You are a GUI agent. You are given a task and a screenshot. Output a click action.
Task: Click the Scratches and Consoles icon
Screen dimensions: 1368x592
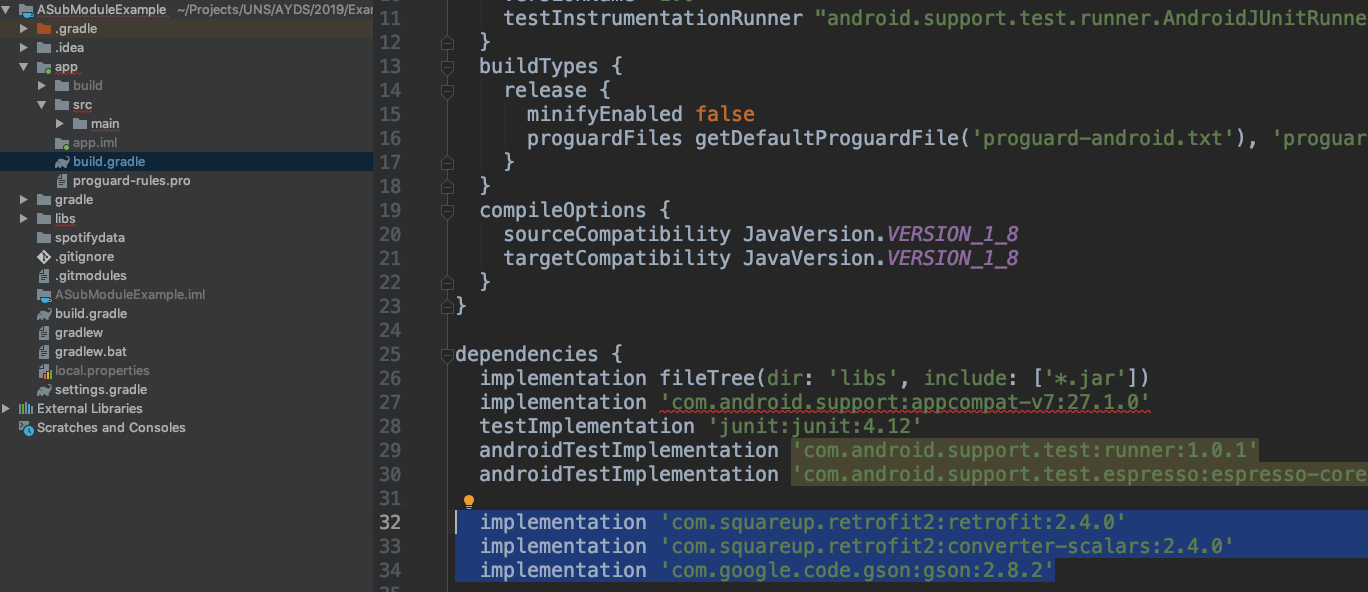26,427
